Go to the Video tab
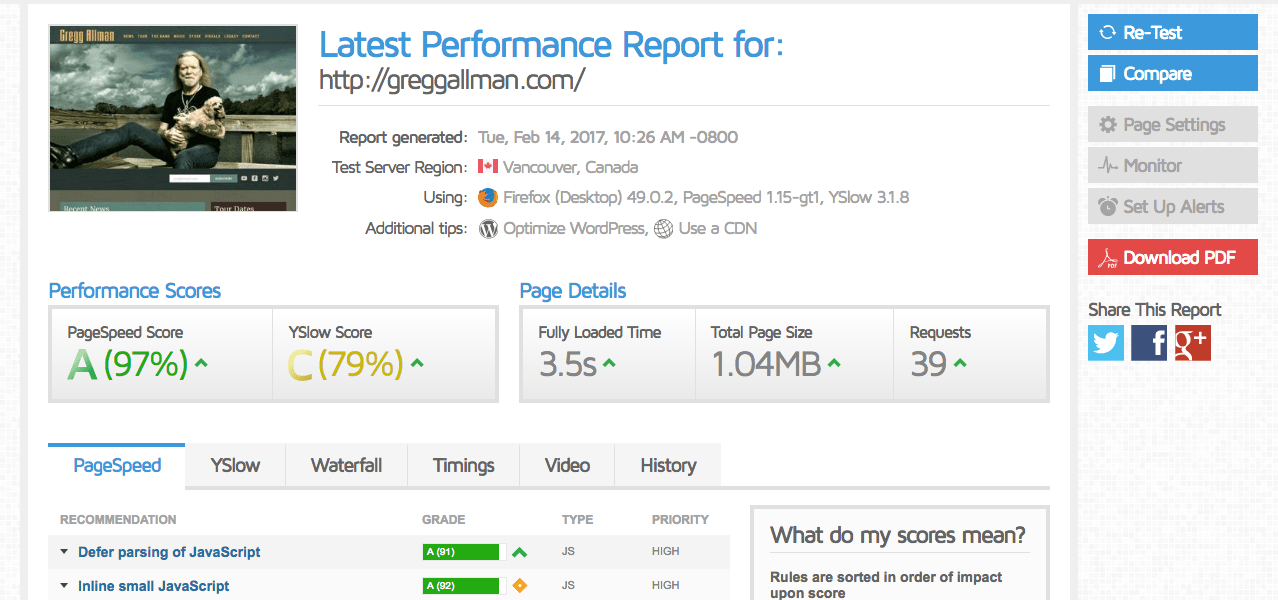 point(567,466)
